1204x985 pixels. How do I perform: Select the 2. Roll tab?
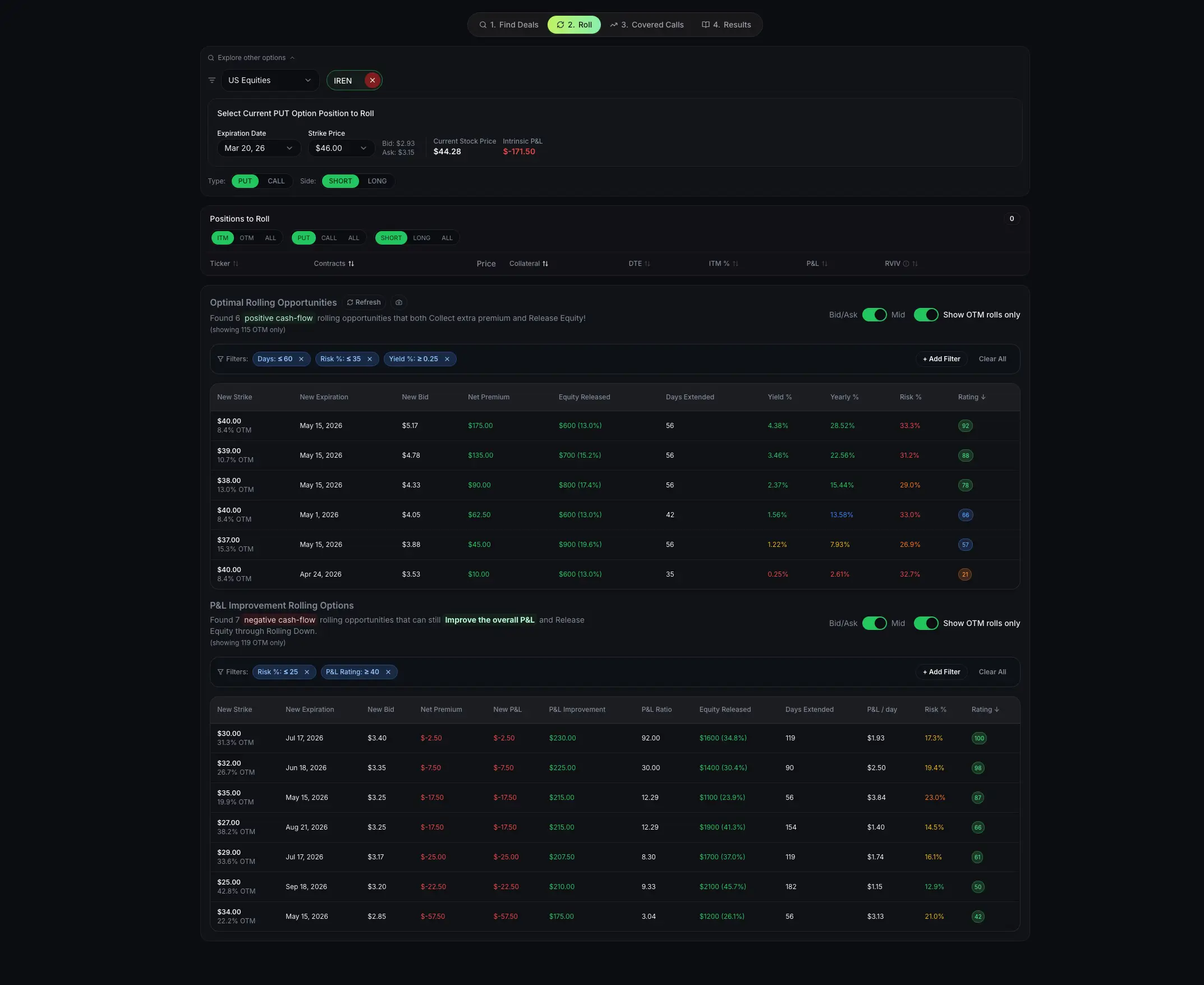pos(573,25)
